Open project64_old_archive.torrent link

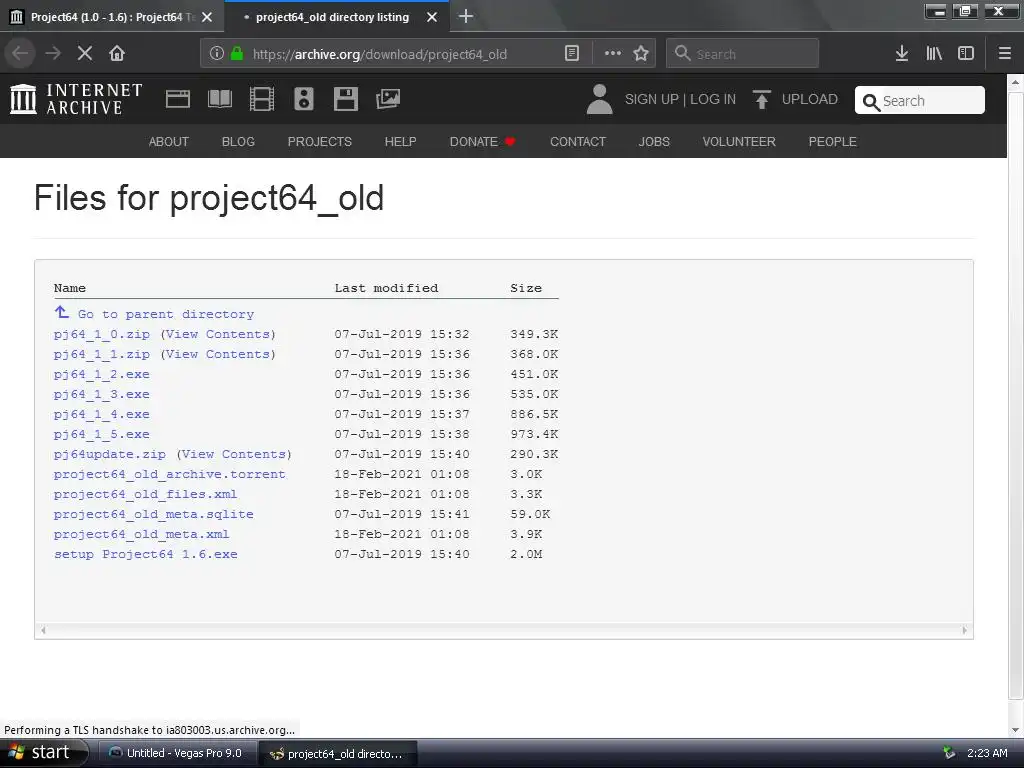click(170, 474)
